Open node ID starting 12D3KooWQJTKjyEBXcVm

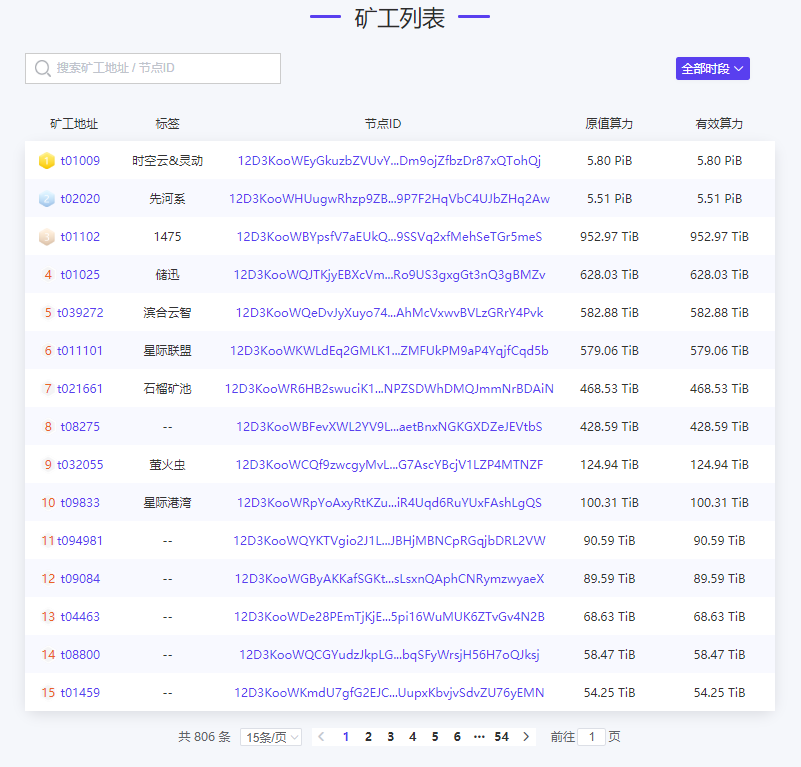point(389,274)
